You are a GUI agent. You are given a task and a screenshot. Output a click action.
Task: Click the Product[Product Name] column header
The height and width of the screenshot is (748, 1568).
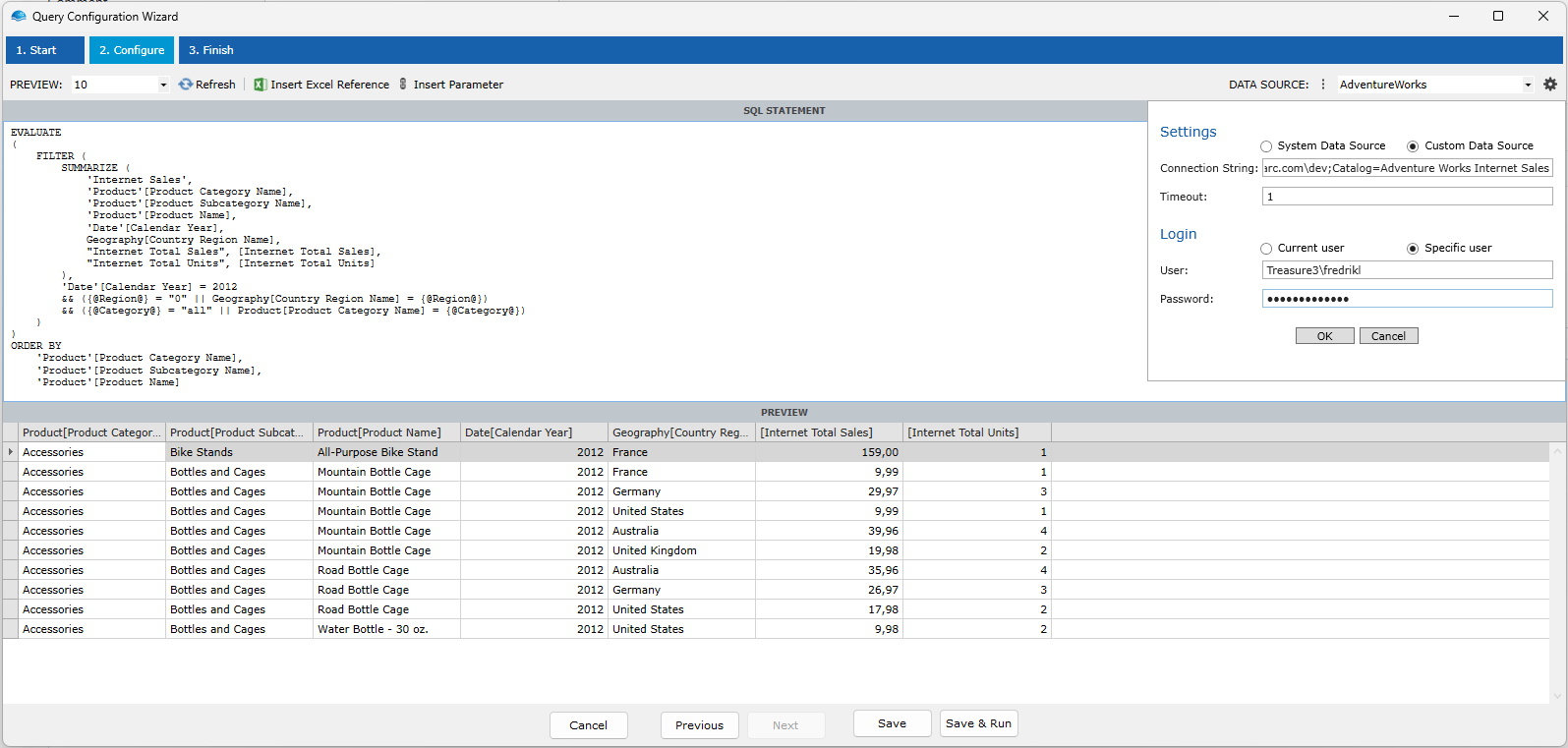pos(387,432)
